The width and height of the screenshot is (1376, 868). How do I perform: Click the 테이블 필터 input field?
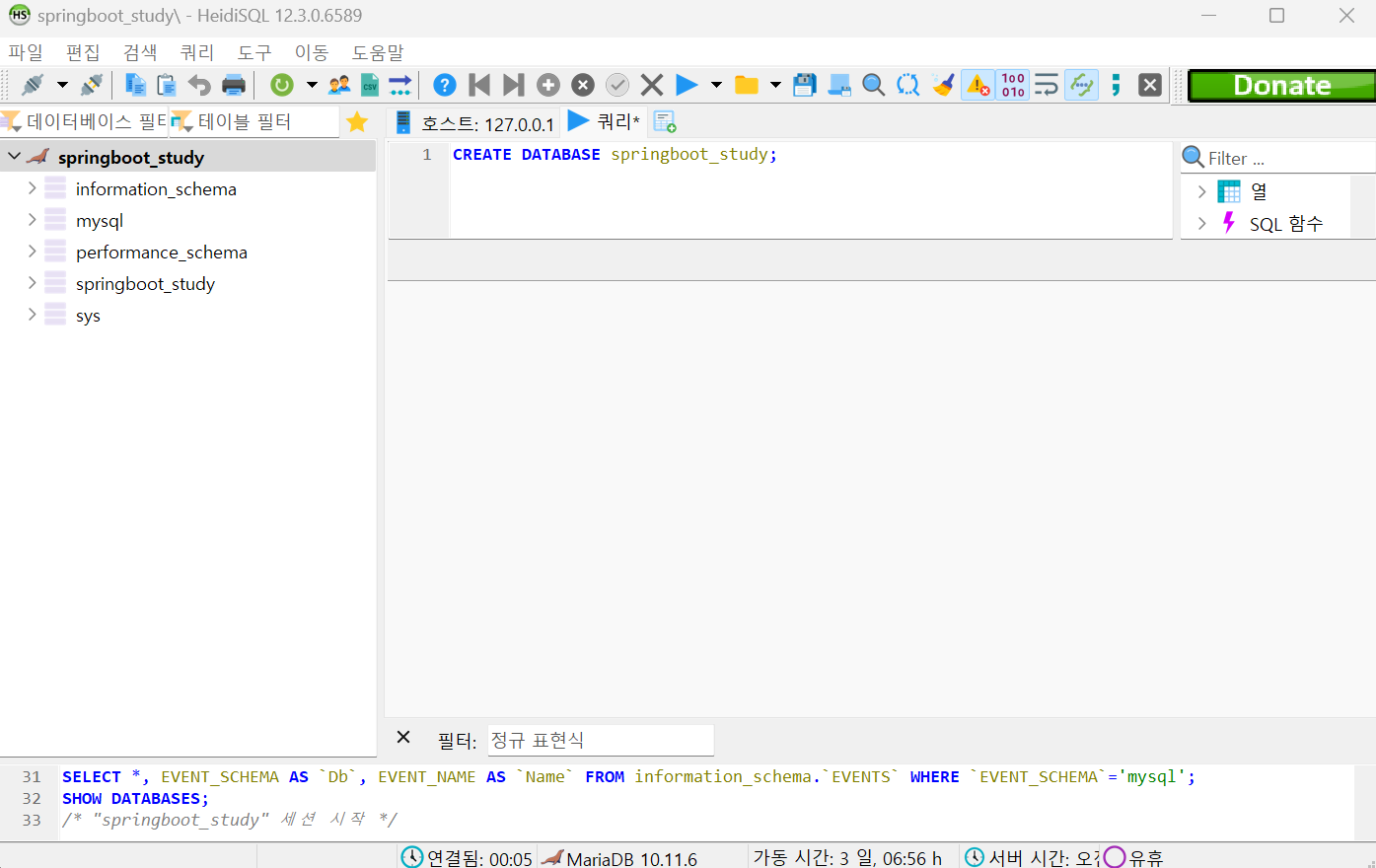(x=266, y=121)
